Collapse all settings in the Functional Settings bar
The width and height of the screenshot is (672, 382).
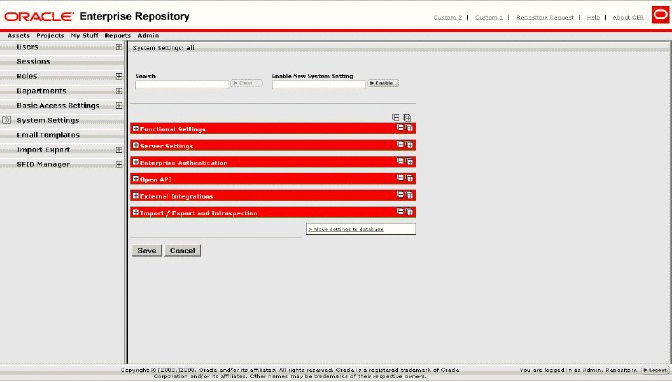tap(400, 127)
